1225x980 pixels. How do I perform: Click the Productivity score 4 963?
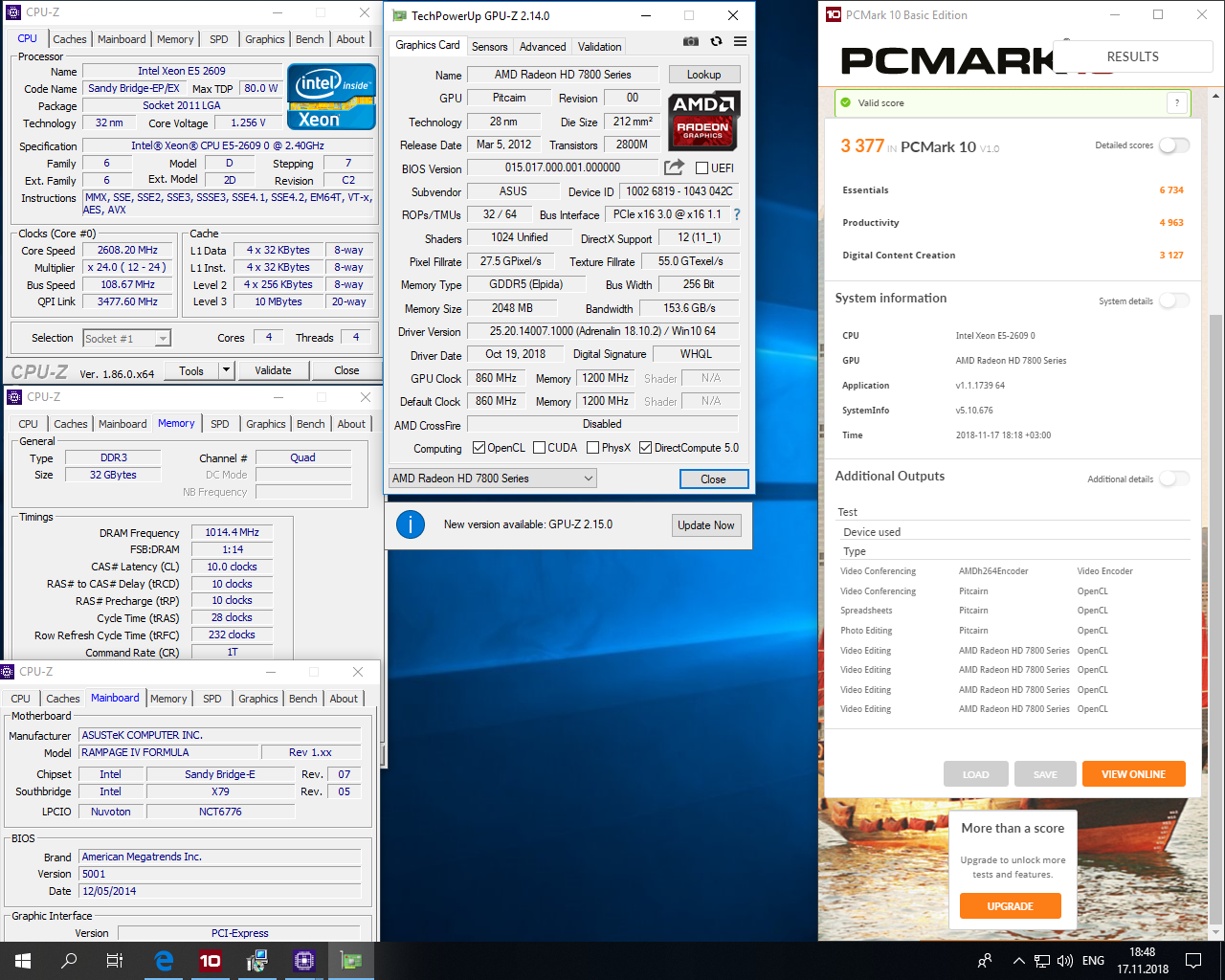(x=1171, y=223)
